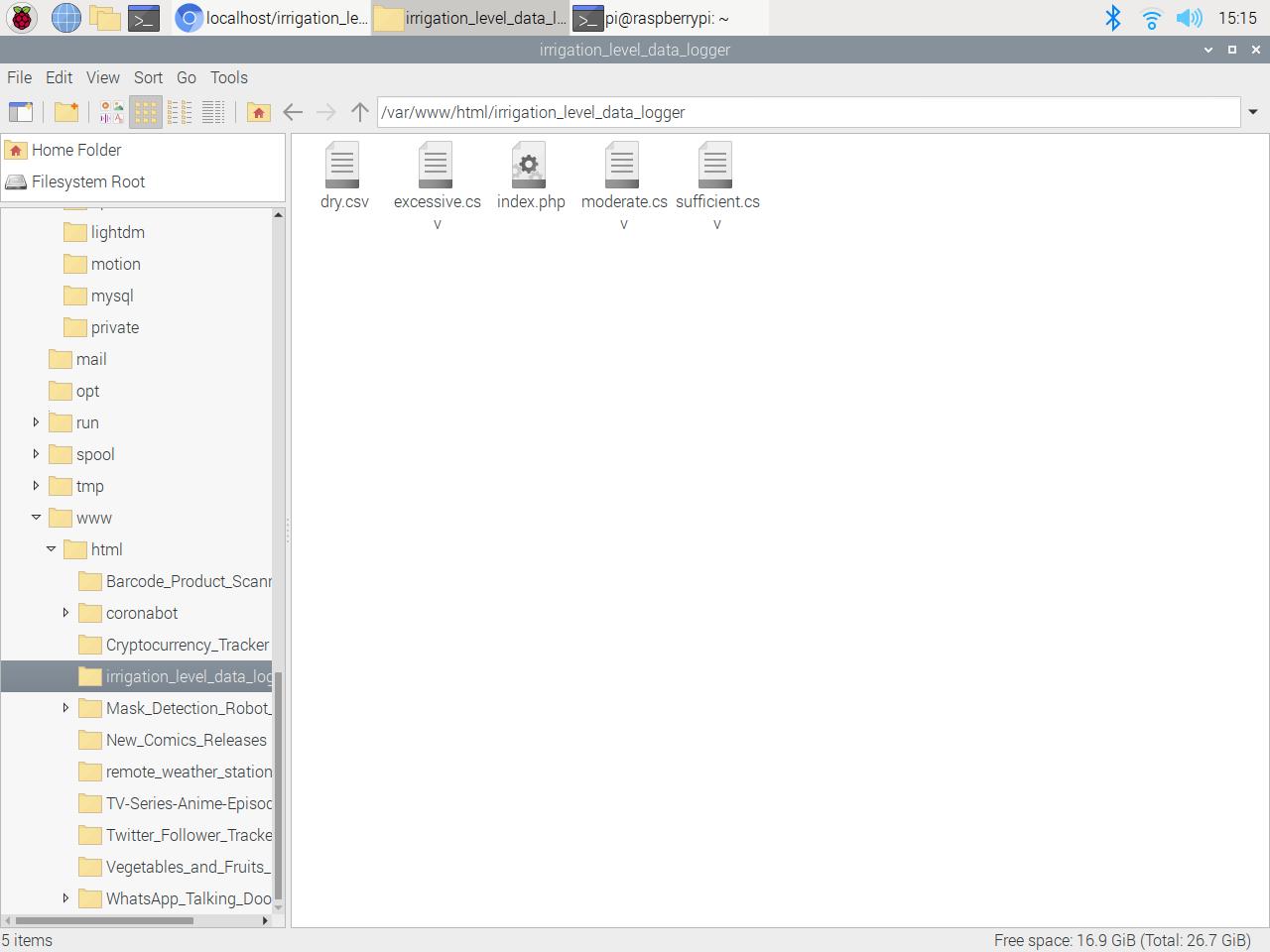
Task: Switch to detailed list view
Action: [213, 112]
